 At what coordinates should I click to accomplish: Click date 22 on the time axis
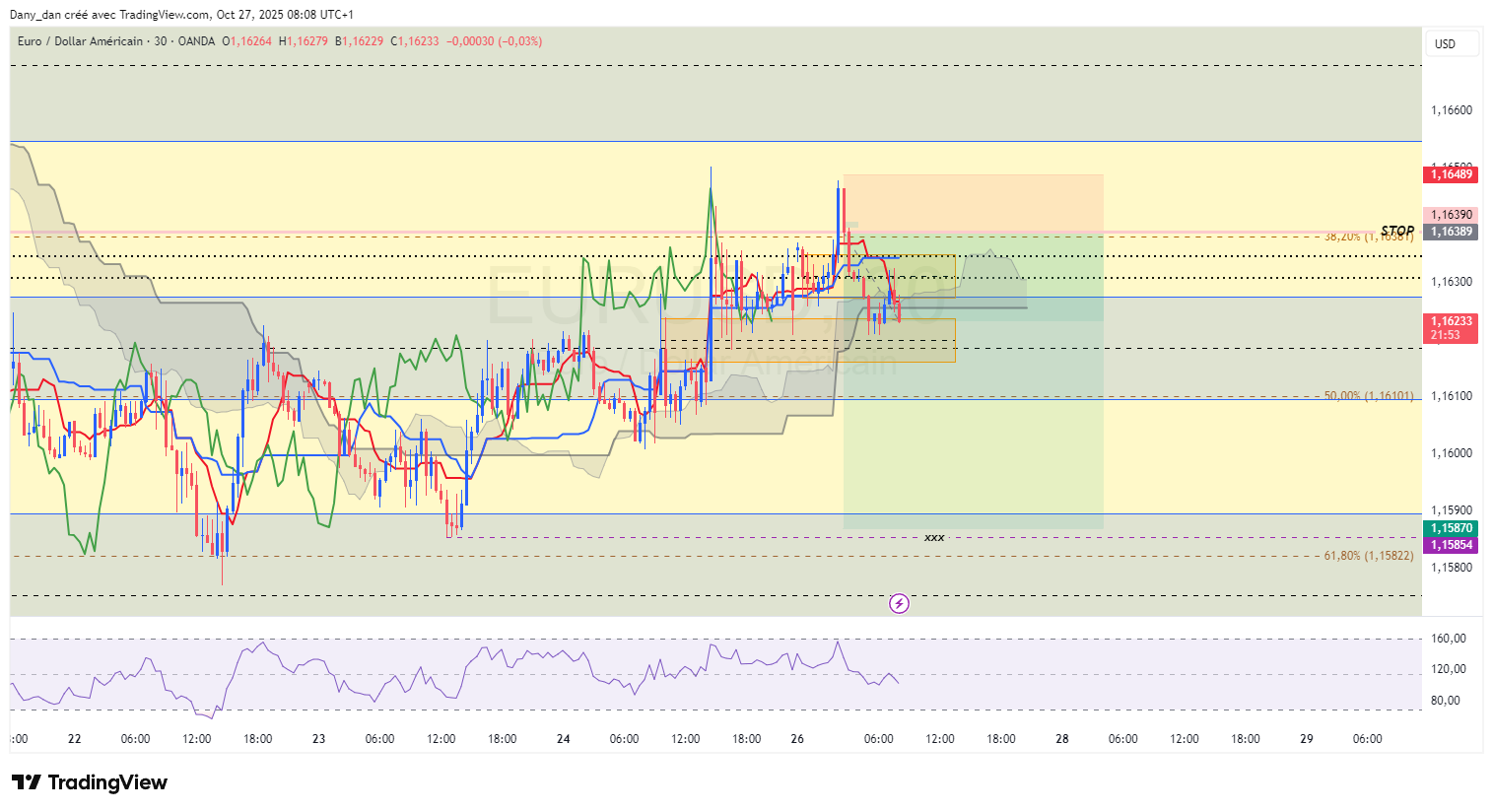pyautogui.click(x=74, y=739)
